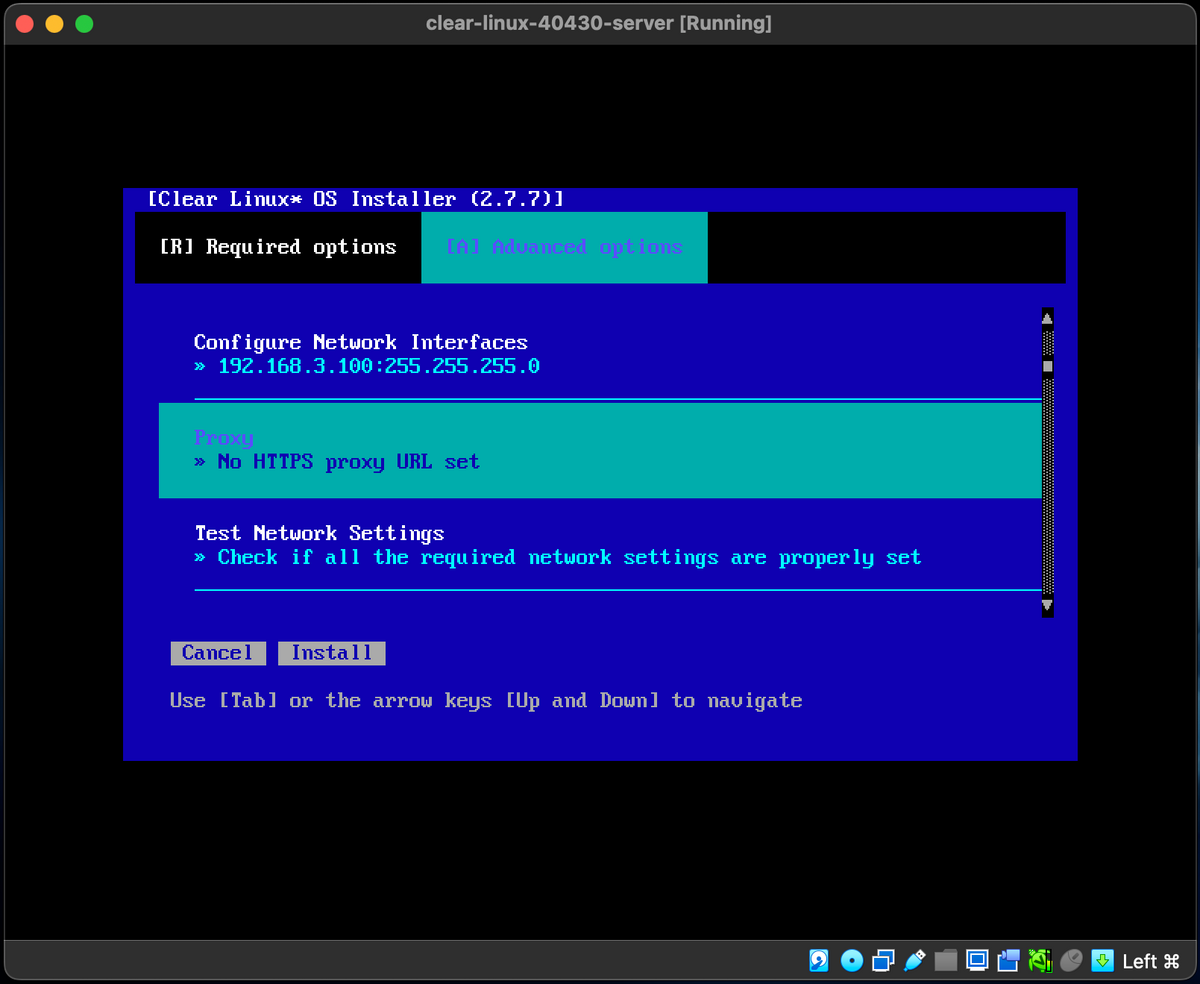
Task: Click the recording status indicator icon
Action: (x=1008, y=960)
